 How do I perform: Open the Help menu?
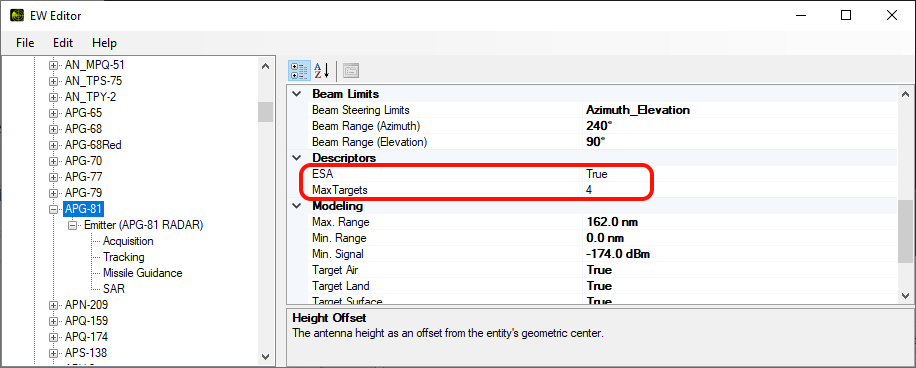click(105, 43)
